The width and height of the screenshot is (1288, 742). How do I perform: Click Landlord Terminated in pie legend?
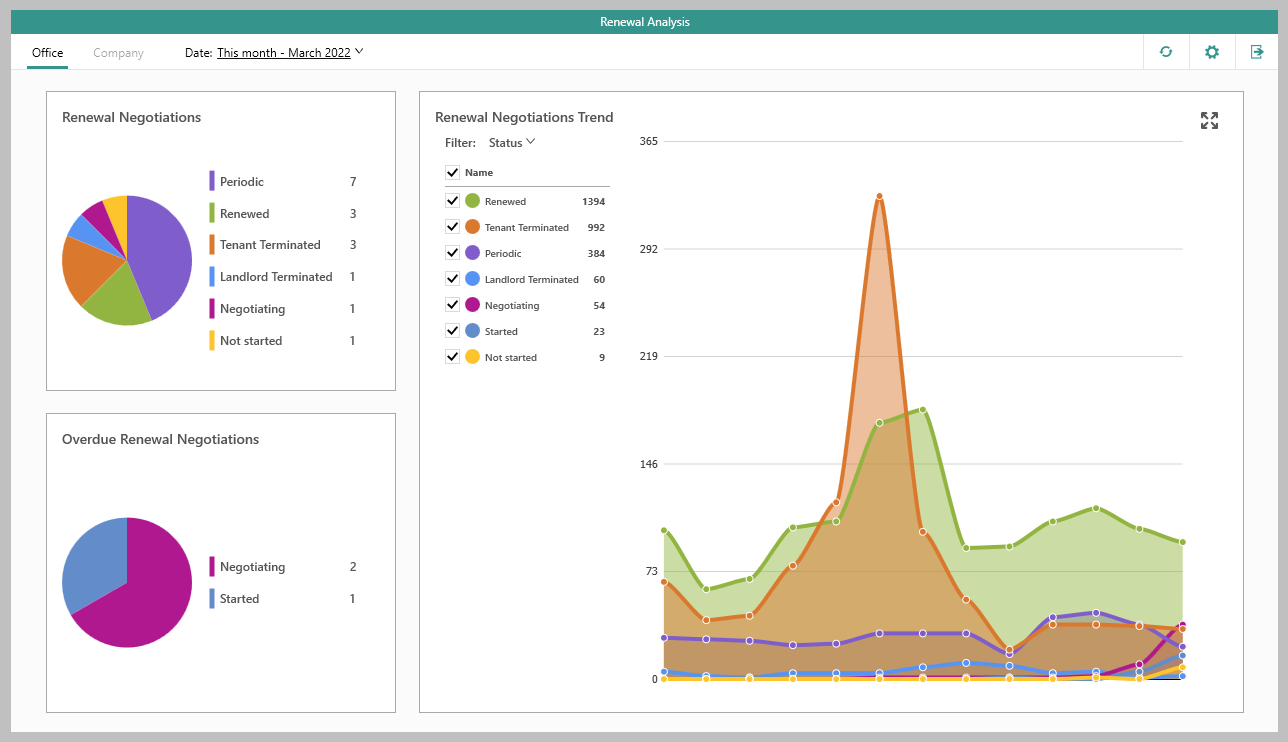click(276, 277)
